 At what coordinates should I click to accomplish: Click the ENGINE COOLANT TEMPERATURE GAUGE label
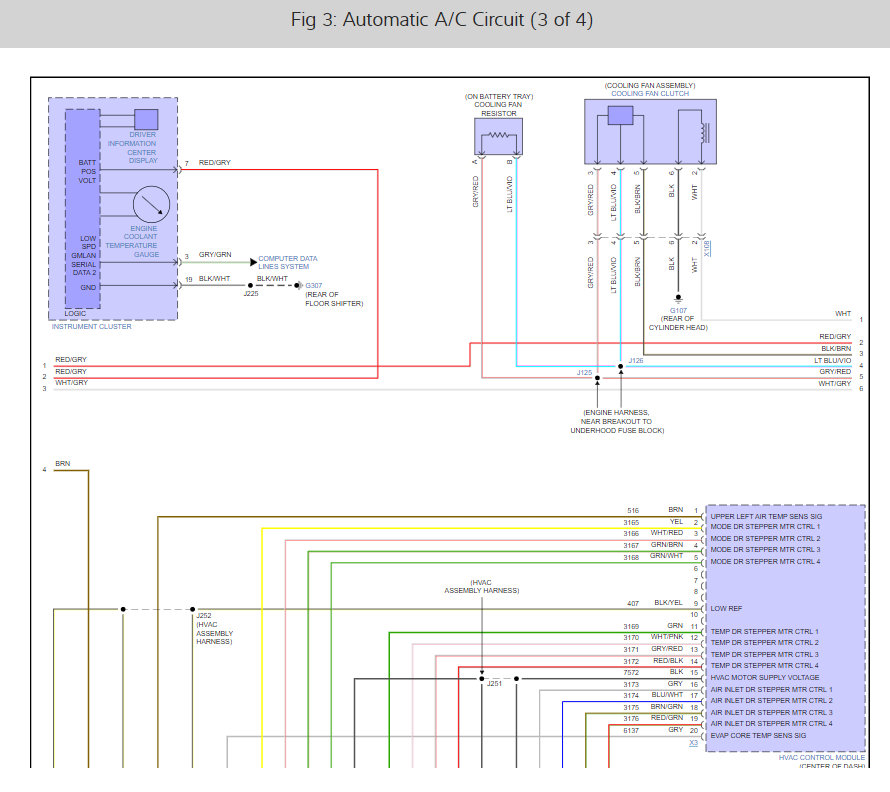point(132,241)
